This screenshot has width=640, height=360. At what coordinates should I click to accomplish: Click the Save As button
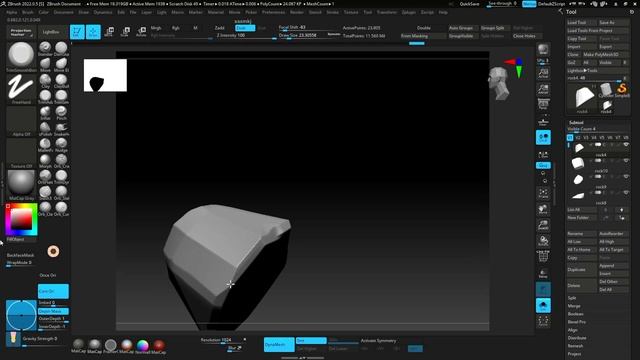(x=613, y=22)
